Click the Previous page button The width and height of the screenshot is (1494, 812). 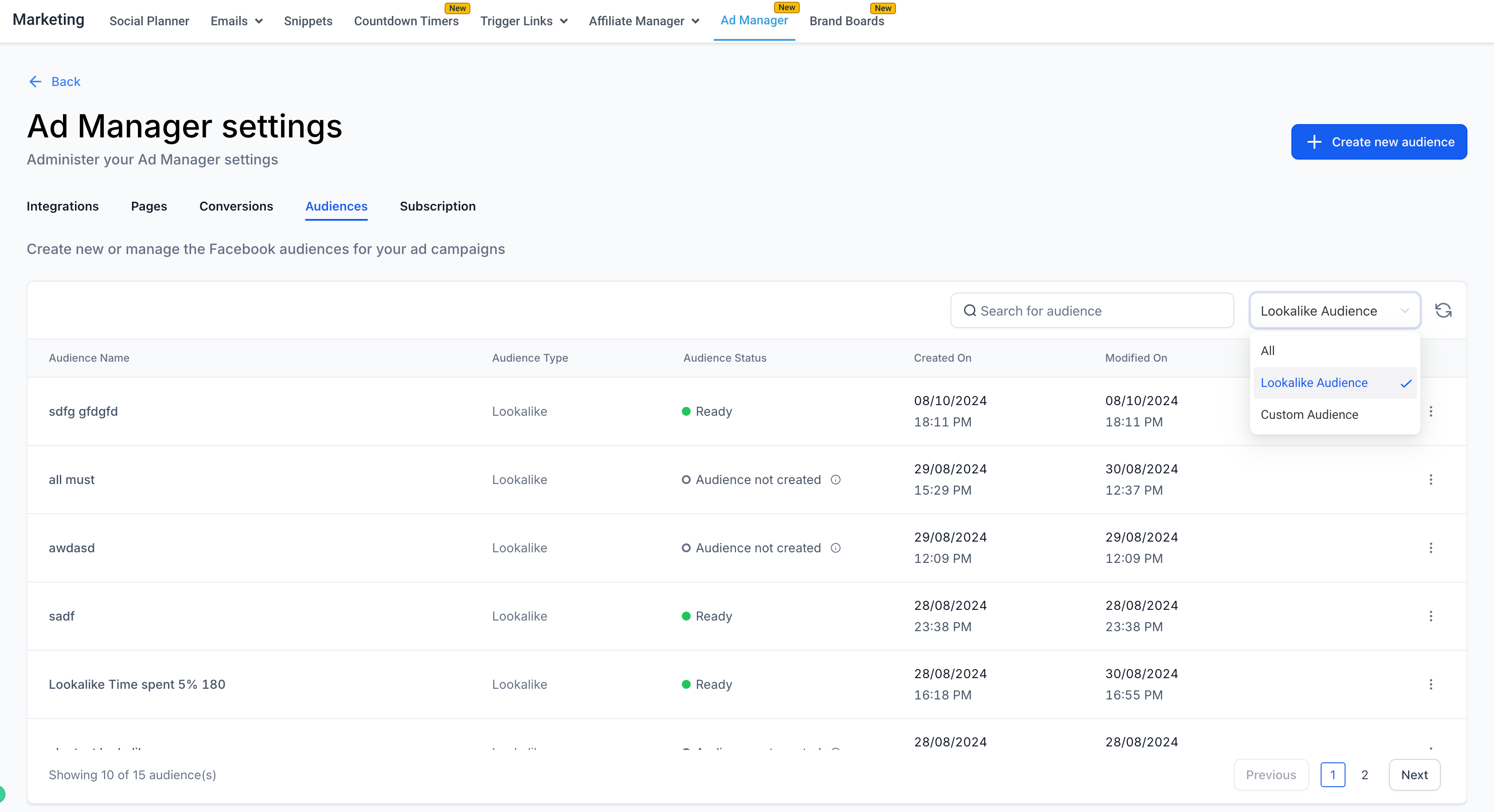(1271, 775)
